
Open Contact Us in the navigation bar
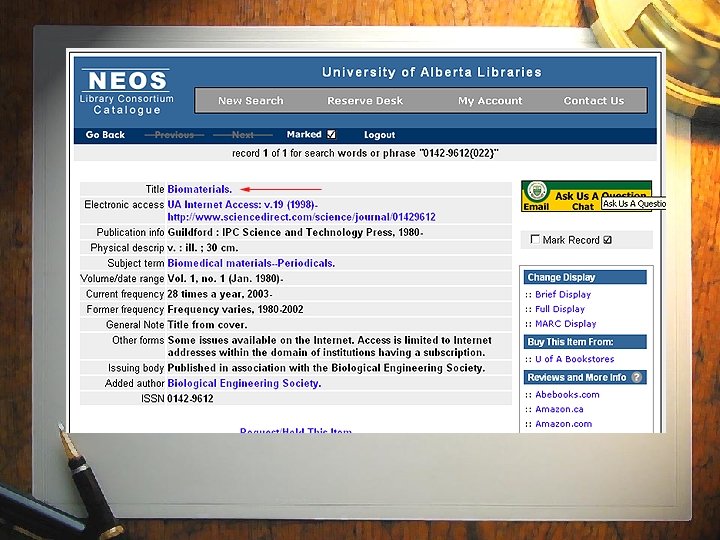594,101
